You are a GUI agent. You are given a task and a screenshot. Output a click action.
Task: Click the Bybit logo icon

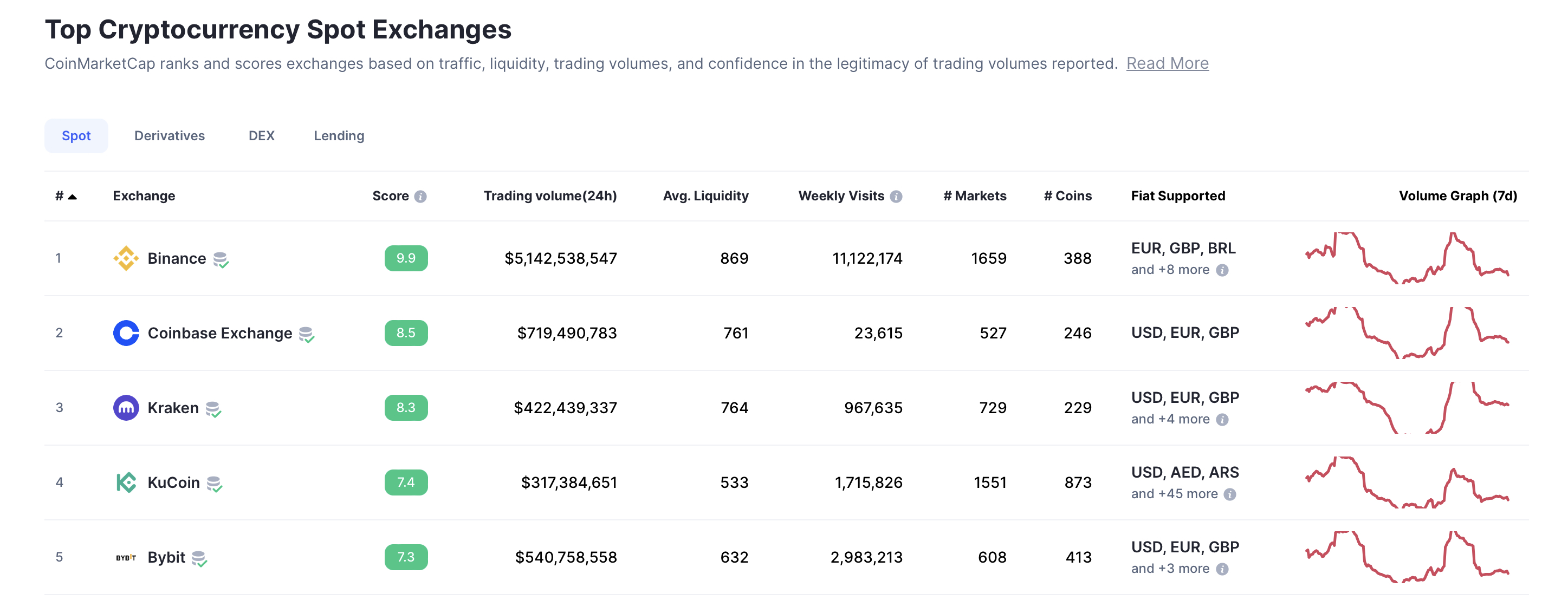tap(126, 557)
